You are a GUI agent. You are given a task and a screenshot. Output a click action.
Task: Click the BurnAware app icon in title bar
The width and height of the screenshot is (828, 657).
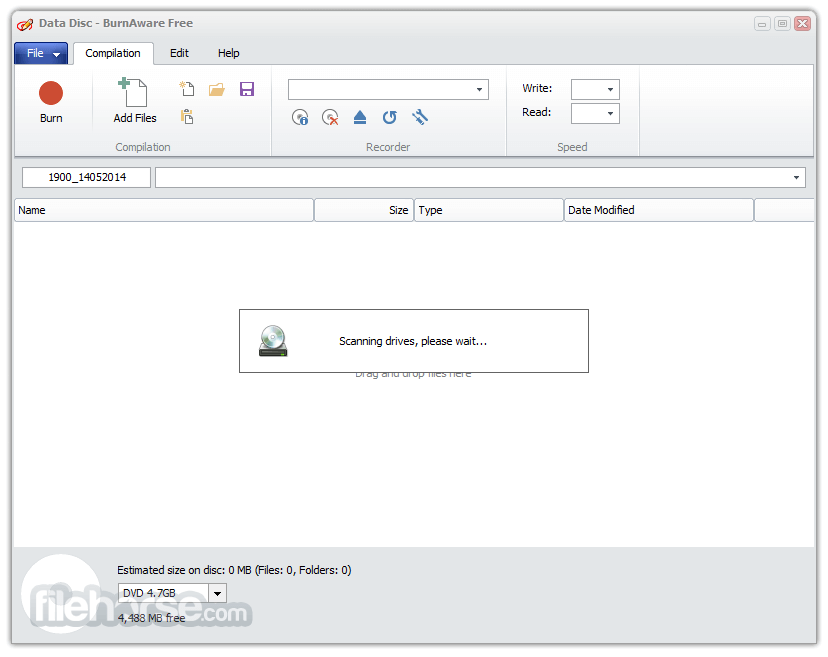coord(25,24)
